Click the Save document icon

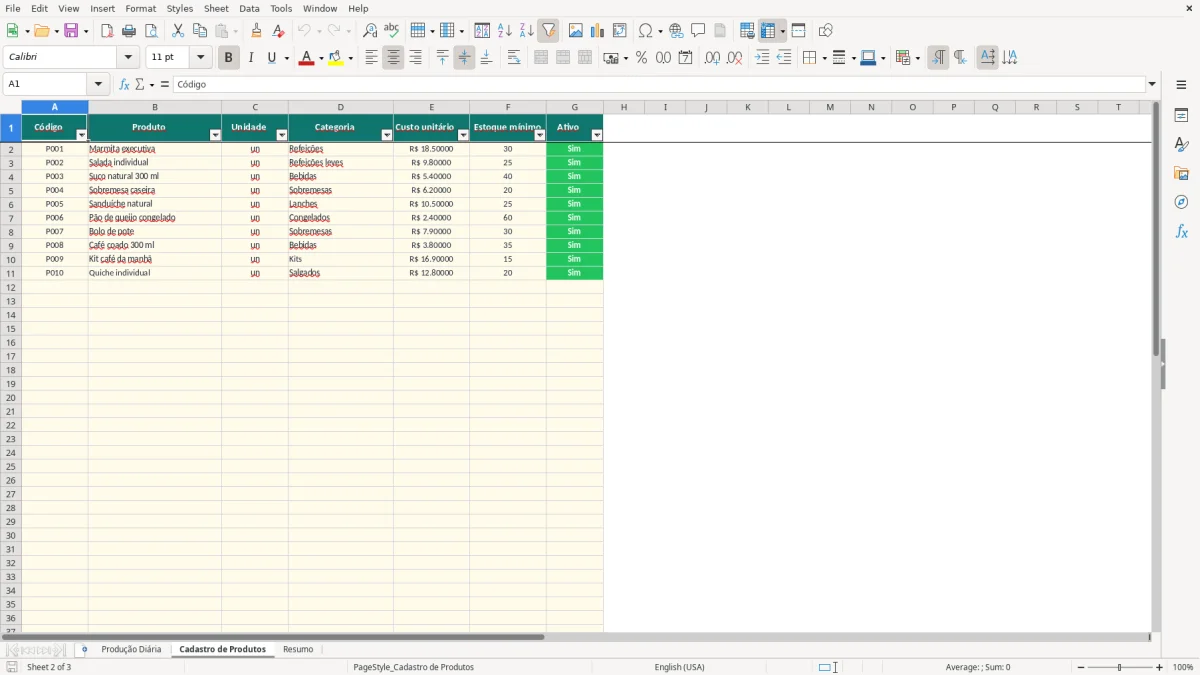71,31
